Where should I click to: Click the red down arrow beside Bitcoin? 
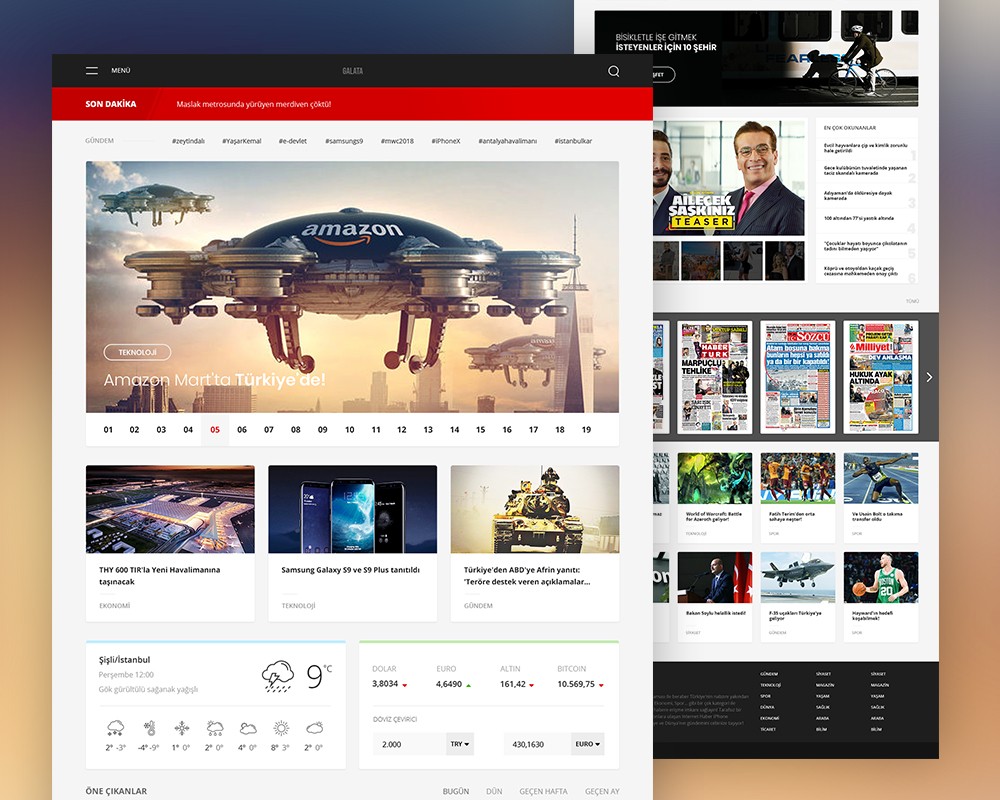602,685
